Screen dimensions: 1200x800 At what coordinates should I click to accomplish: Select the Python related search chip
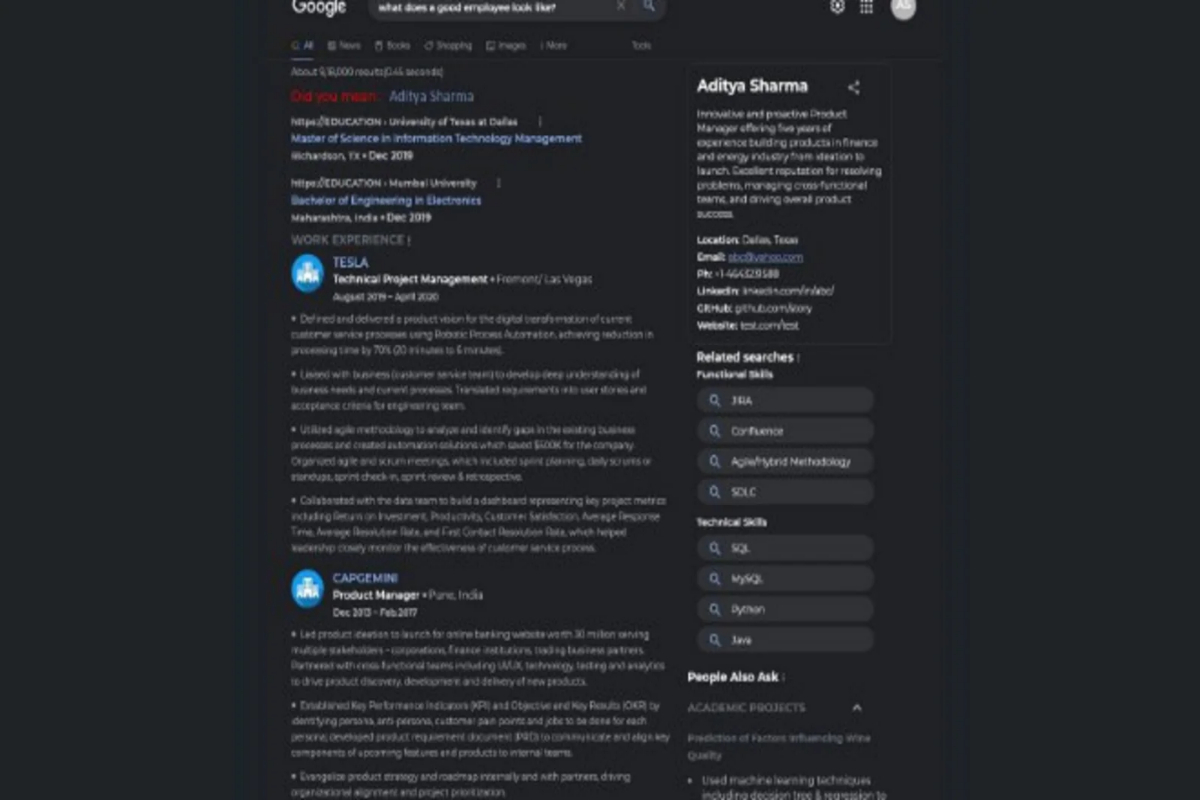point(785,609)
